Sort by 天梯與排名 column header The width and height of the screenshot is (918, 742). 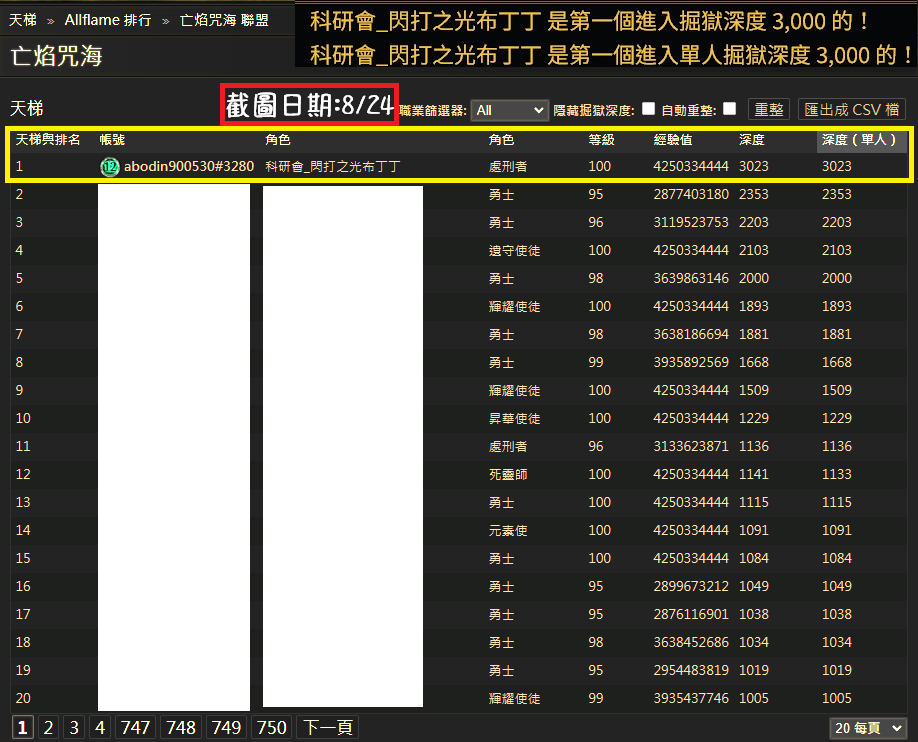(x=47, y=139)
